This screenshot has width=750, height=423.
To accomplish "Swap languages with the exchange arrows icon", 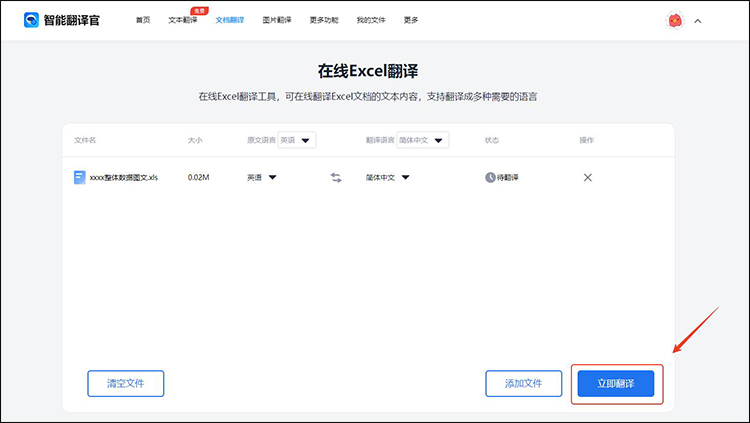I will (336, 178).
